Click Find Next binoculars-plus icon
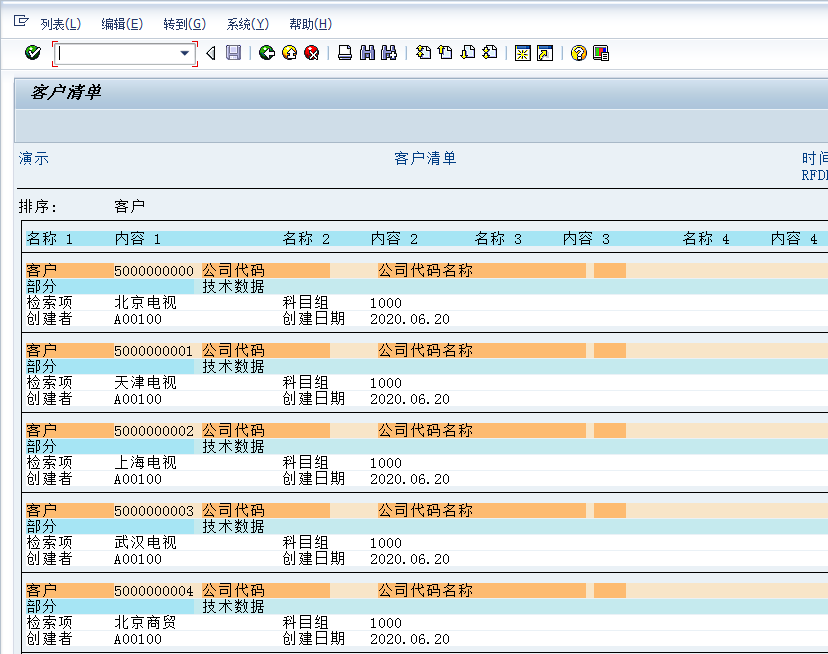The height and width of the screenshot is (654, 828). (x=389, y=53)
